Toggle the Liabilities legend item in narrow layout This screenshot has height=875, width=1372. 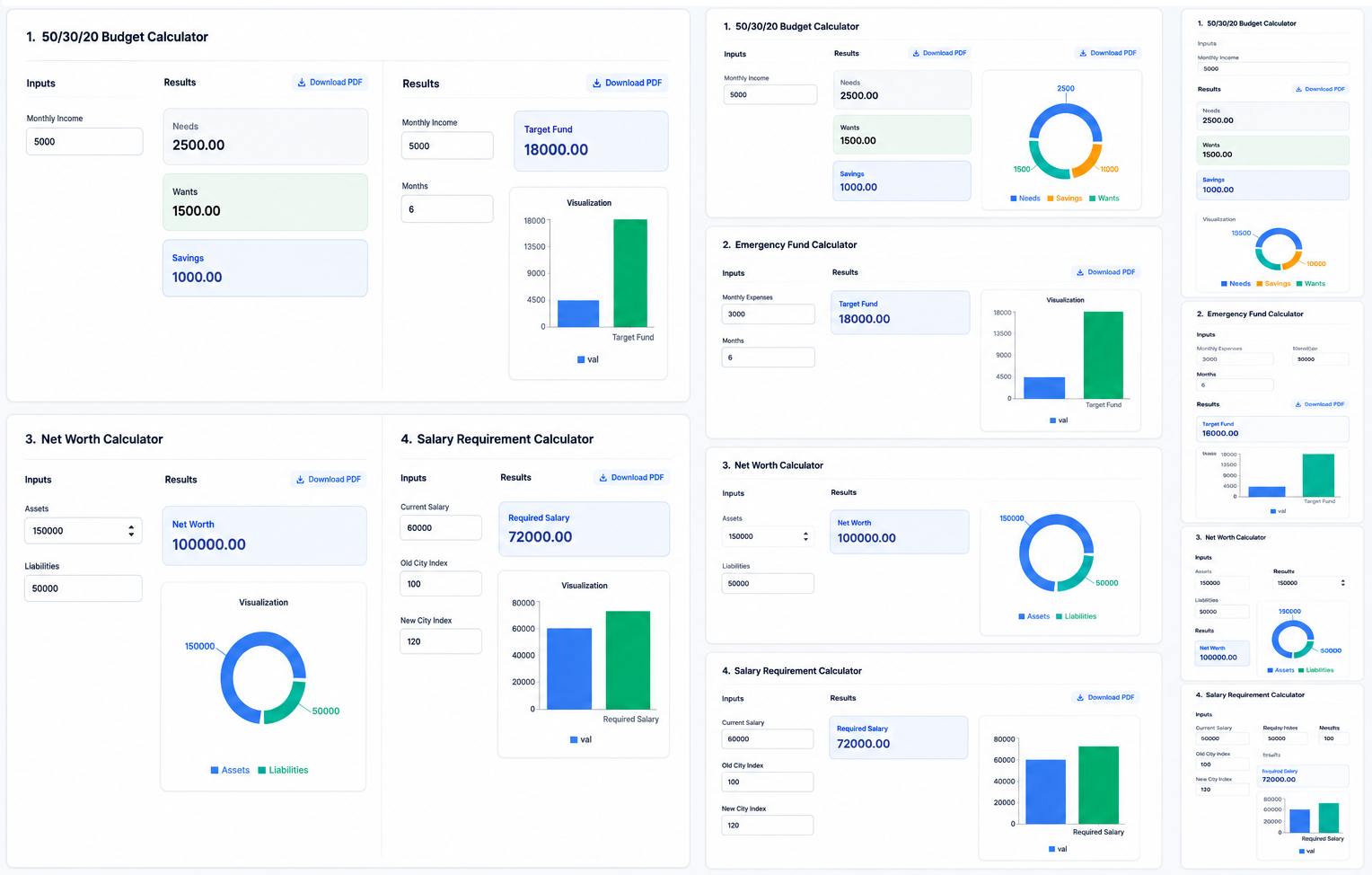[x=1316, y=670]
